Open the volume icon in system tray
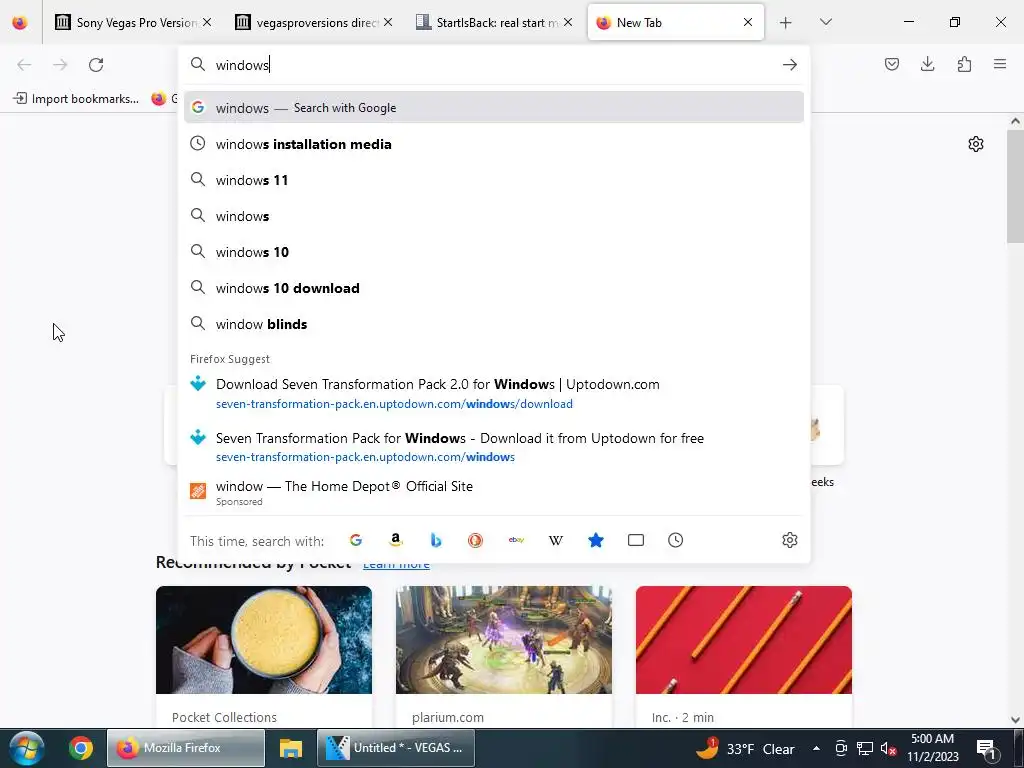 [x=888, y=749]
